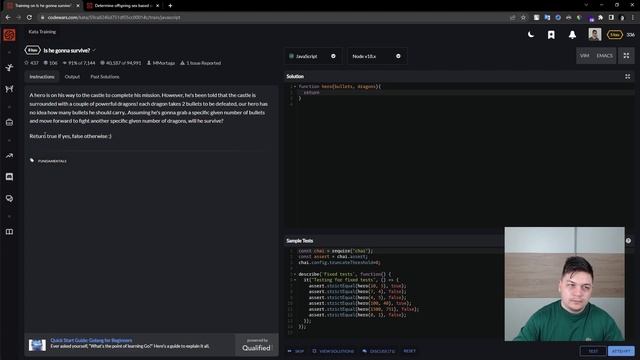Viewport: 640px width, 360px height.
Task: Click inside the Sample Tests code editor
Action: click(x=394, y=291)
